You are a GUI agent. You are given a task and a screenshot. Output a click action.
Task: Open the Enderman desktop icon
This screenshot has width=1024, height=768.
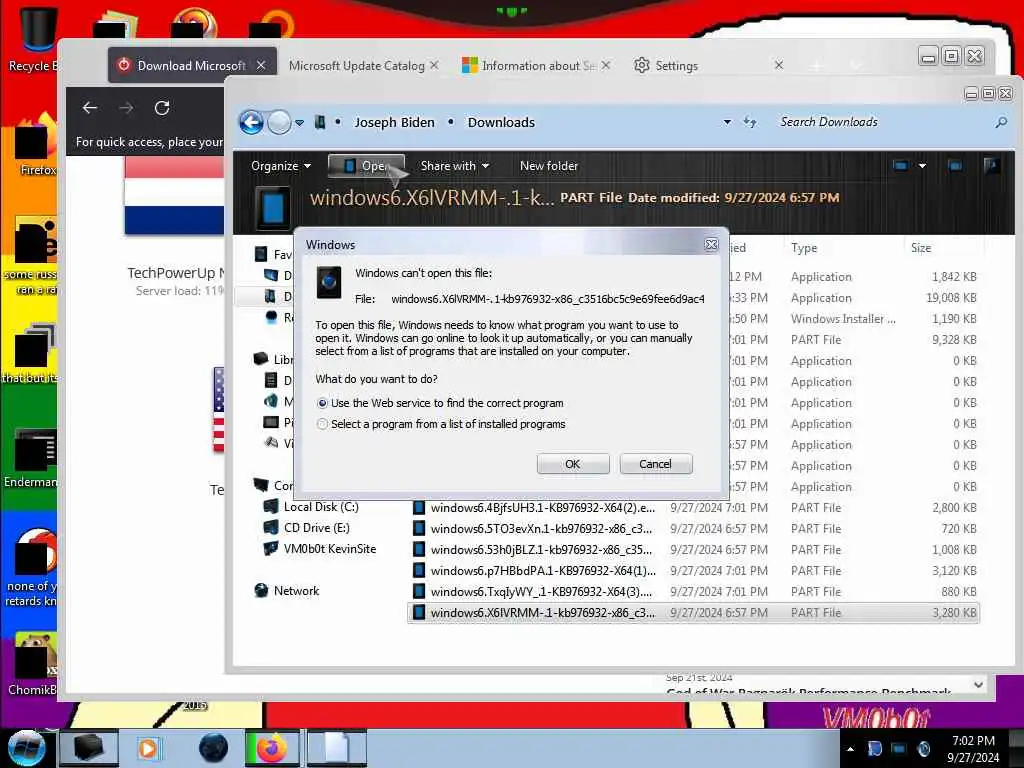point(31,457)
